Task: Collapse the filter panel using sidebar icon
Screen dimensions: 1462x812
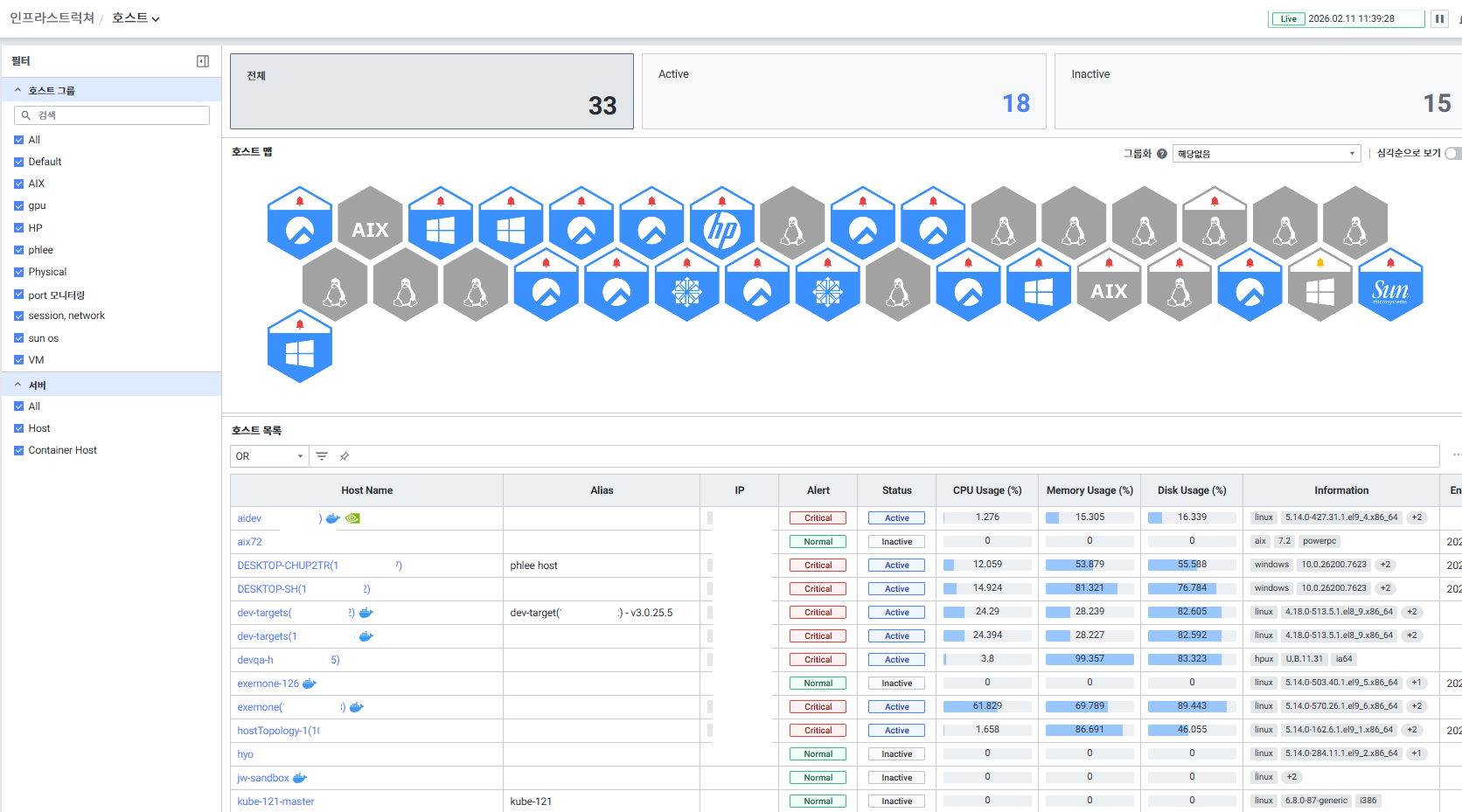Action: pos(203,61)
